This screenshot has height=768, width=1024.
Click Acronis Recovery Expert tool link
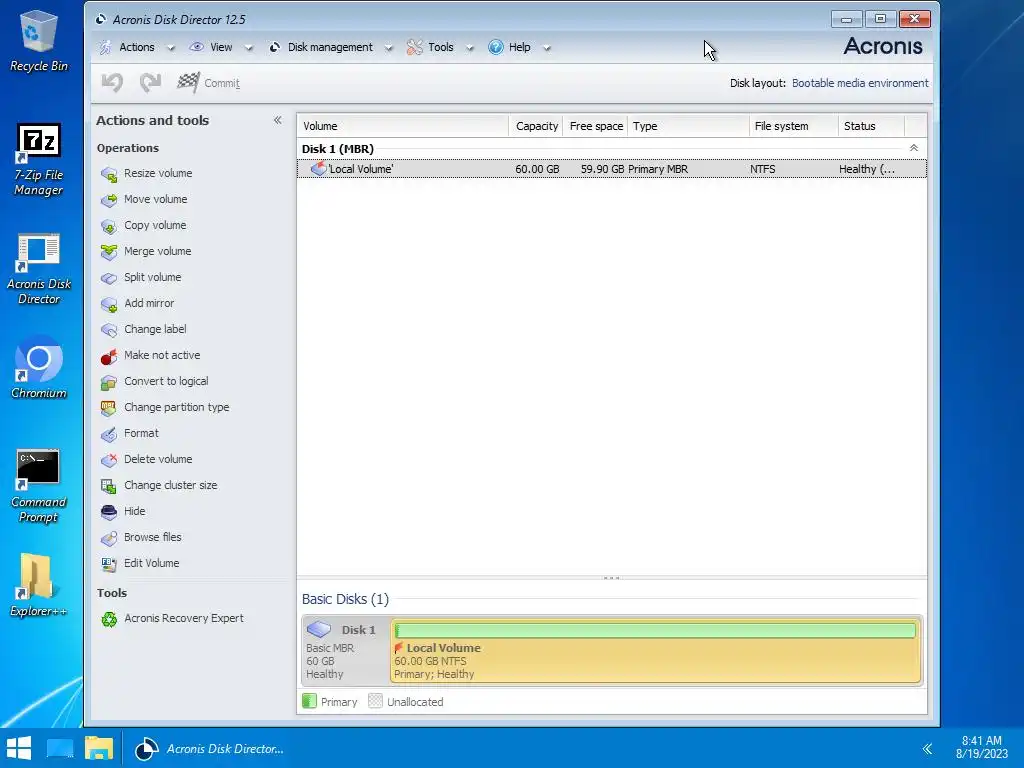(184, 618)
